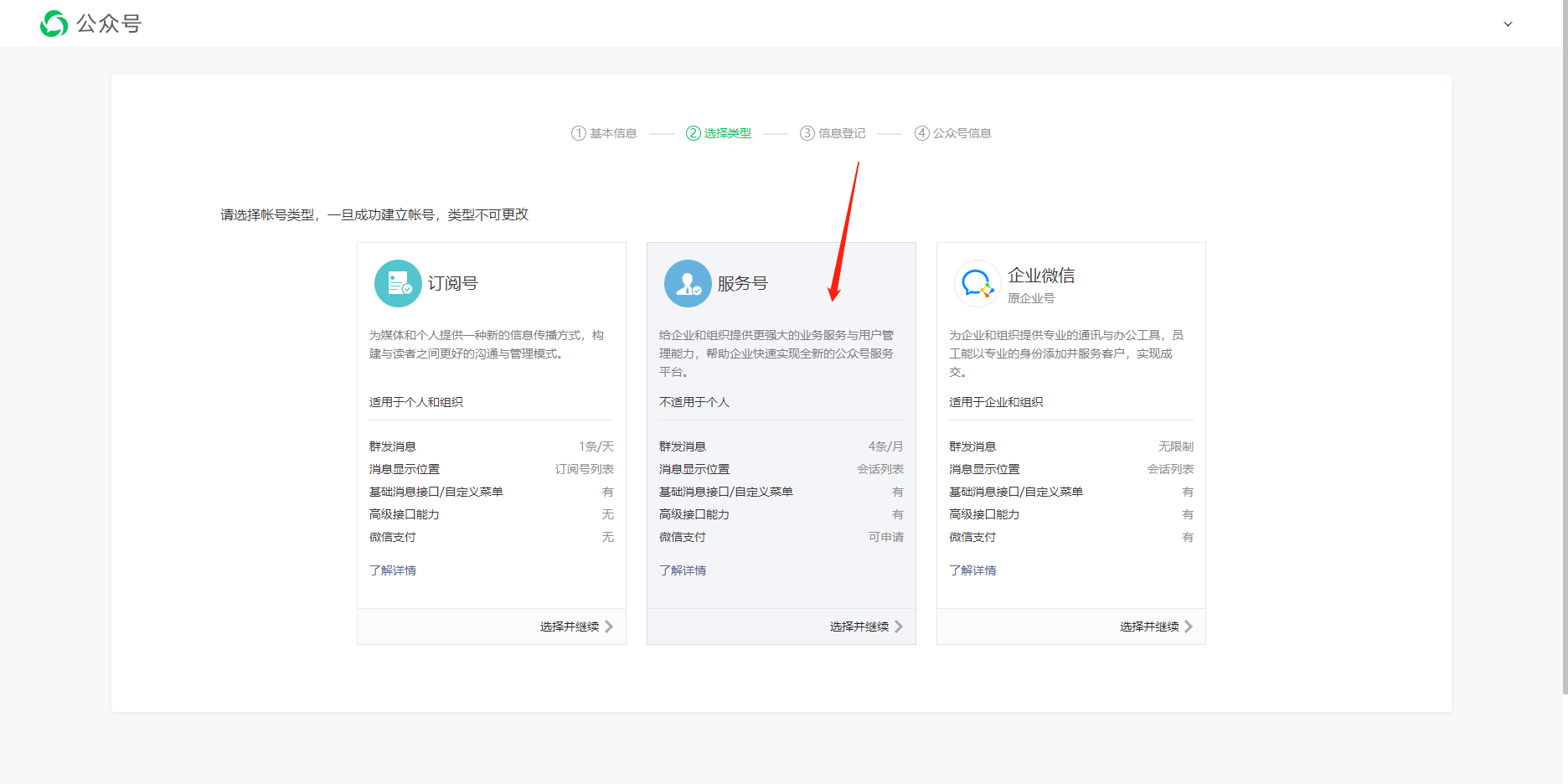Click the 企业微信 chat bubble icon
This screenshot has width=1568, height=784.
[977, 283]
